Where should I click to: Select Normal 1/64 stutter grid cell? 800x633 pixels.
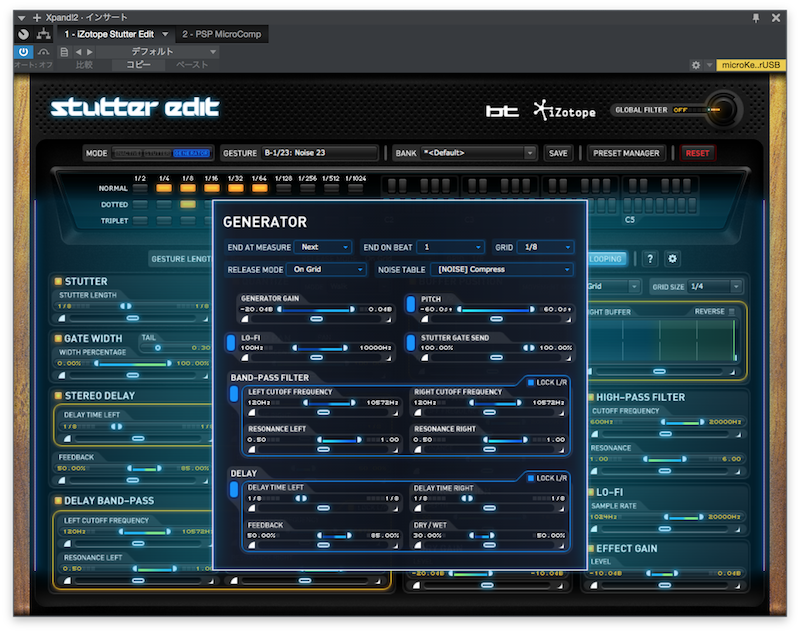point(259,188)
